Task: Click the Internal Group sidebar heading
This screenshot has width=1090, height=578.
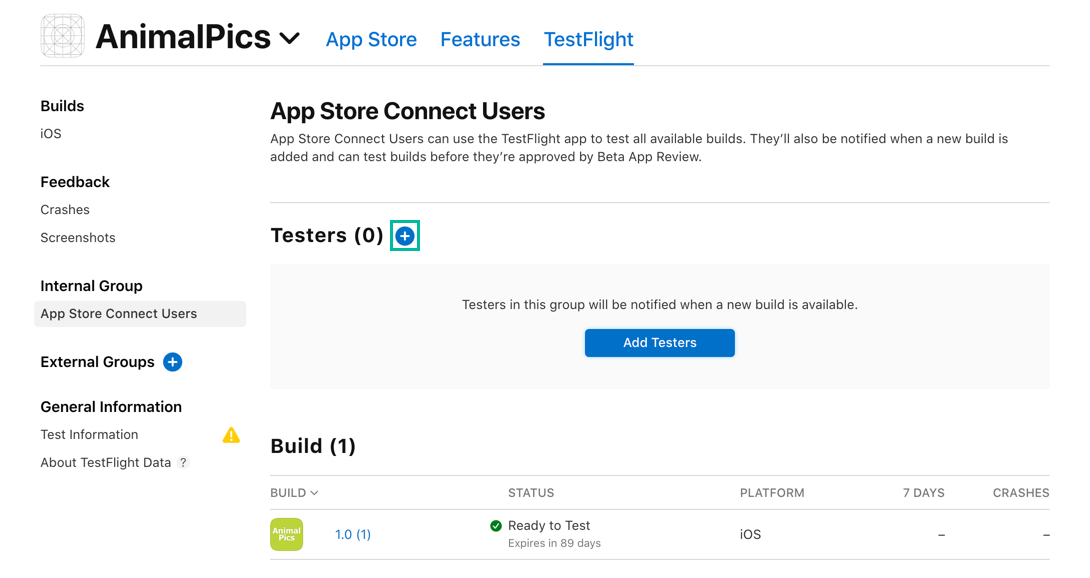Action: [91, 286]
